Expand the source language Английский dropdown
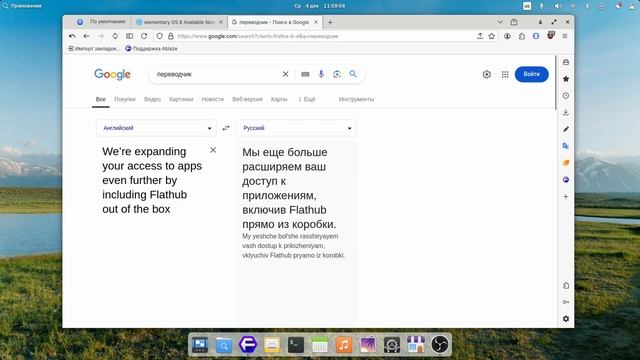 [156, 128]
